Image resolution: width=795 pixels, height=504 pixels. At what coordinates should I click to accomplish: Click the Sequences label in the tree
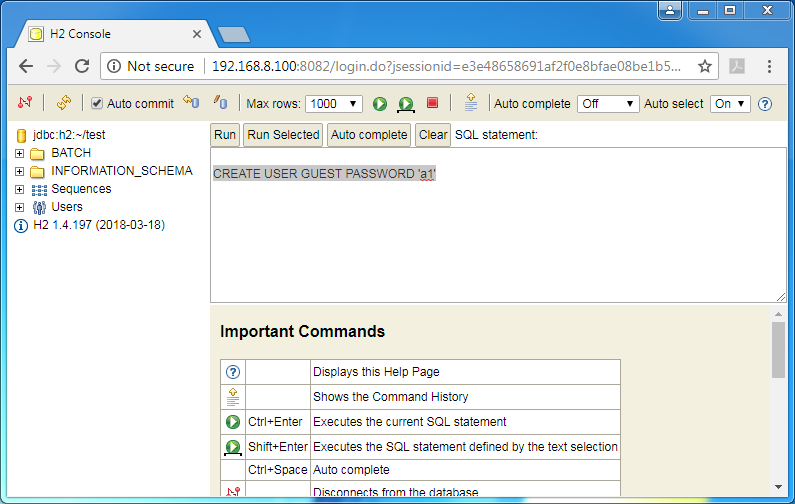point(81,189)
